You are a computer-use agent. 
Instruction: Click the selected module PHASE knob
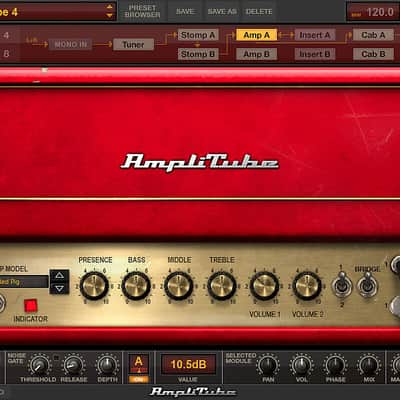pyautogui.click(x=335, y=365)
